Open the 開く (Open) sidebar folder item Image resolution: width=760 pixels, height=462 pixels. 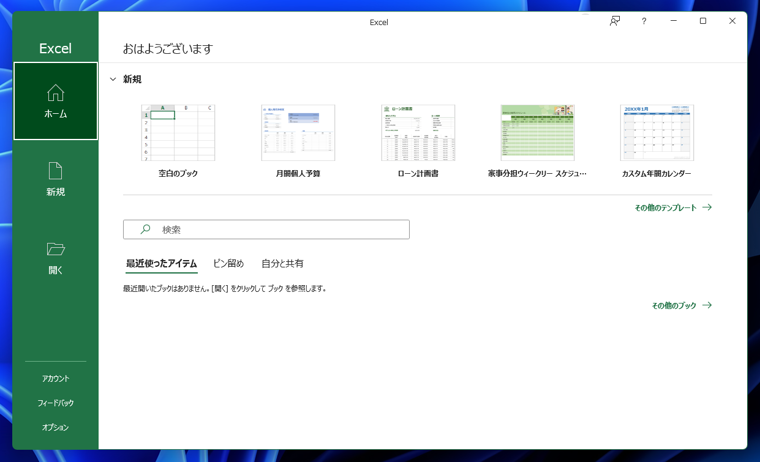tap(55, 257)
